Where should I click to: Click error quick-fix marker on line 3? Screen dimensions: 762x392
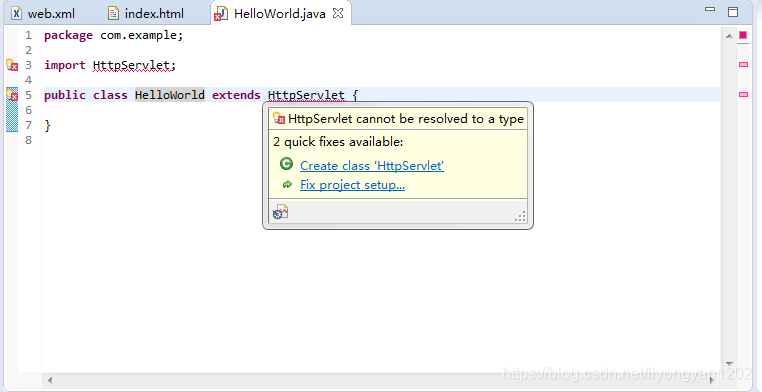(12, 65)
